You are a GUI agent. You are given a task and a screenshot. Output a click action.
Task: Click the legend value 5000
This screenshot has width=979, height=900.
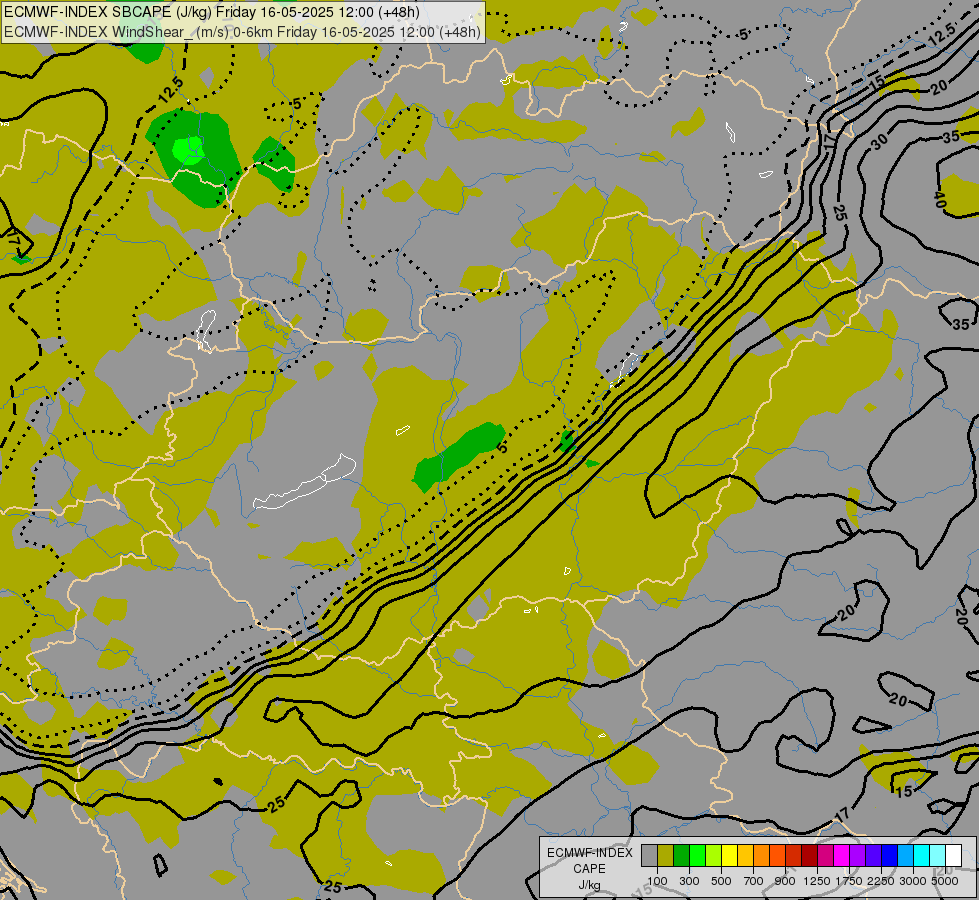[945, 881]
